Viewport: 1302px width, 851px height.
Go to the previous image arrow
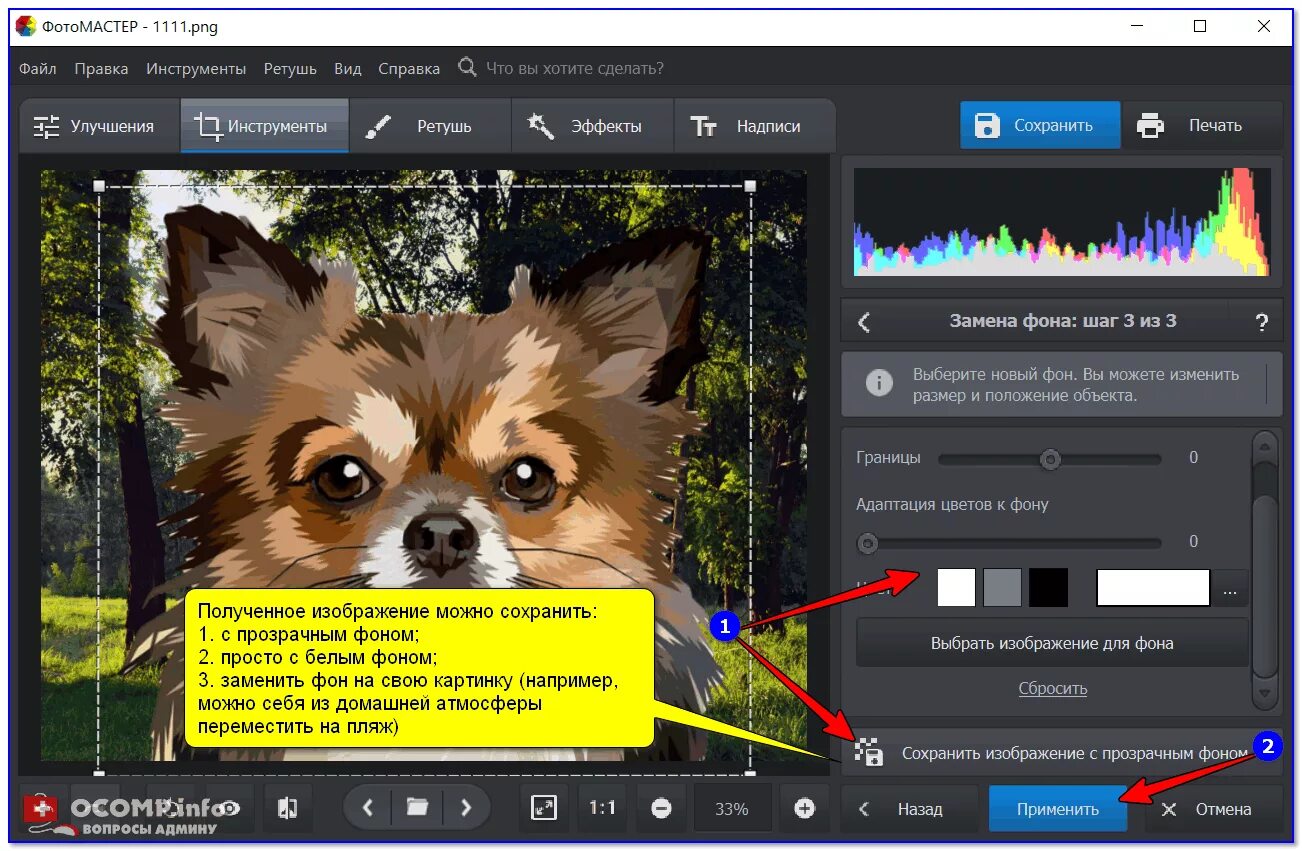pyautogui.click(x=368, y=807)
